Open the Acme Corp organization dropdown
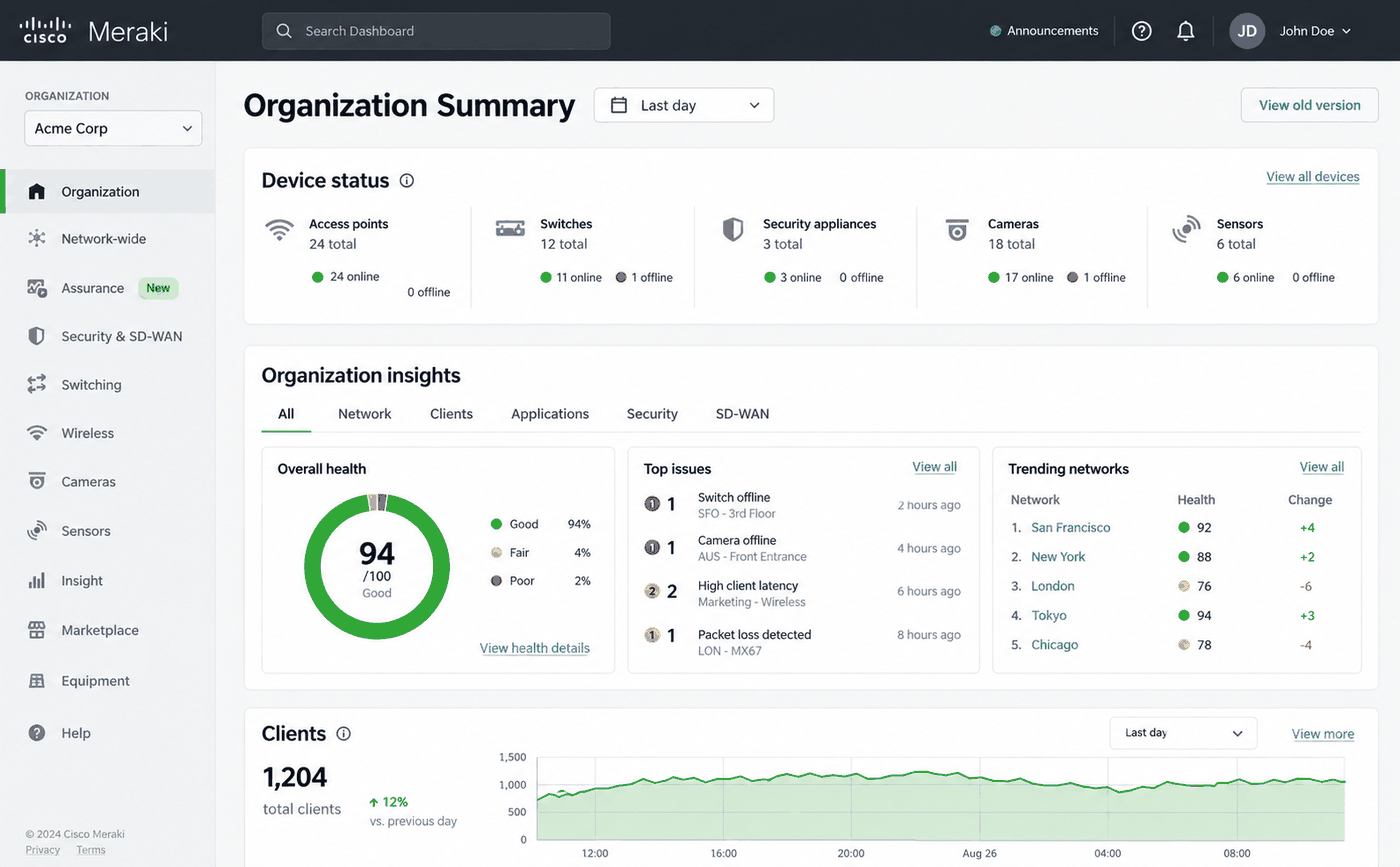1400x867 pixels. (113, 128)
